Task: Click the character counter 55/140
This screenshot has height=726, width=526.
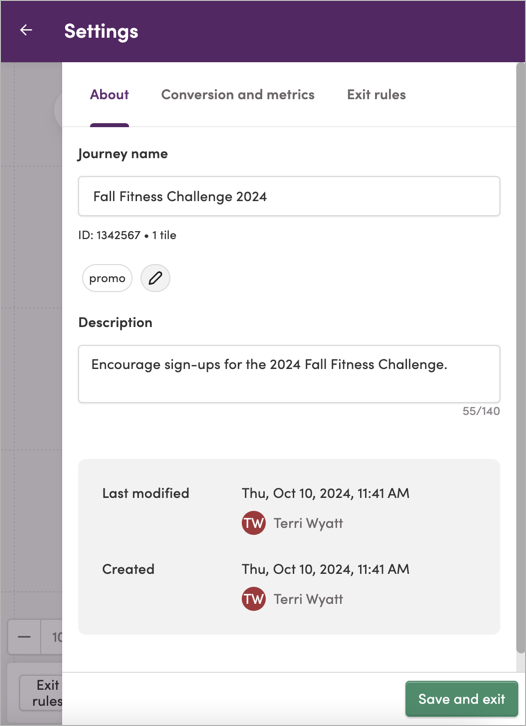Action: click(481, 411)
